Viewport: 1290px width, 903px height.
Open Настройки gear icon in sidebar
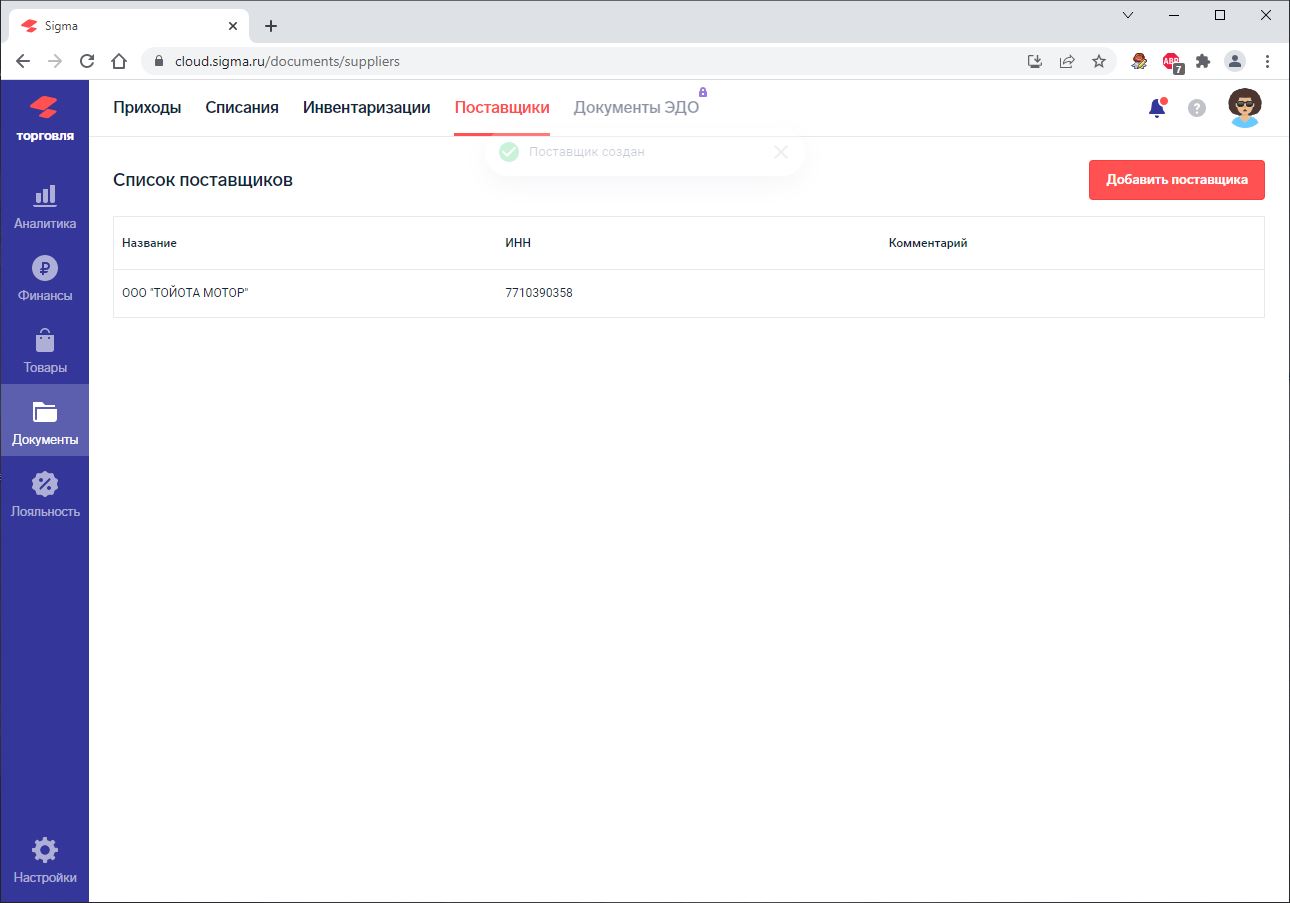(x=44, y=851)
